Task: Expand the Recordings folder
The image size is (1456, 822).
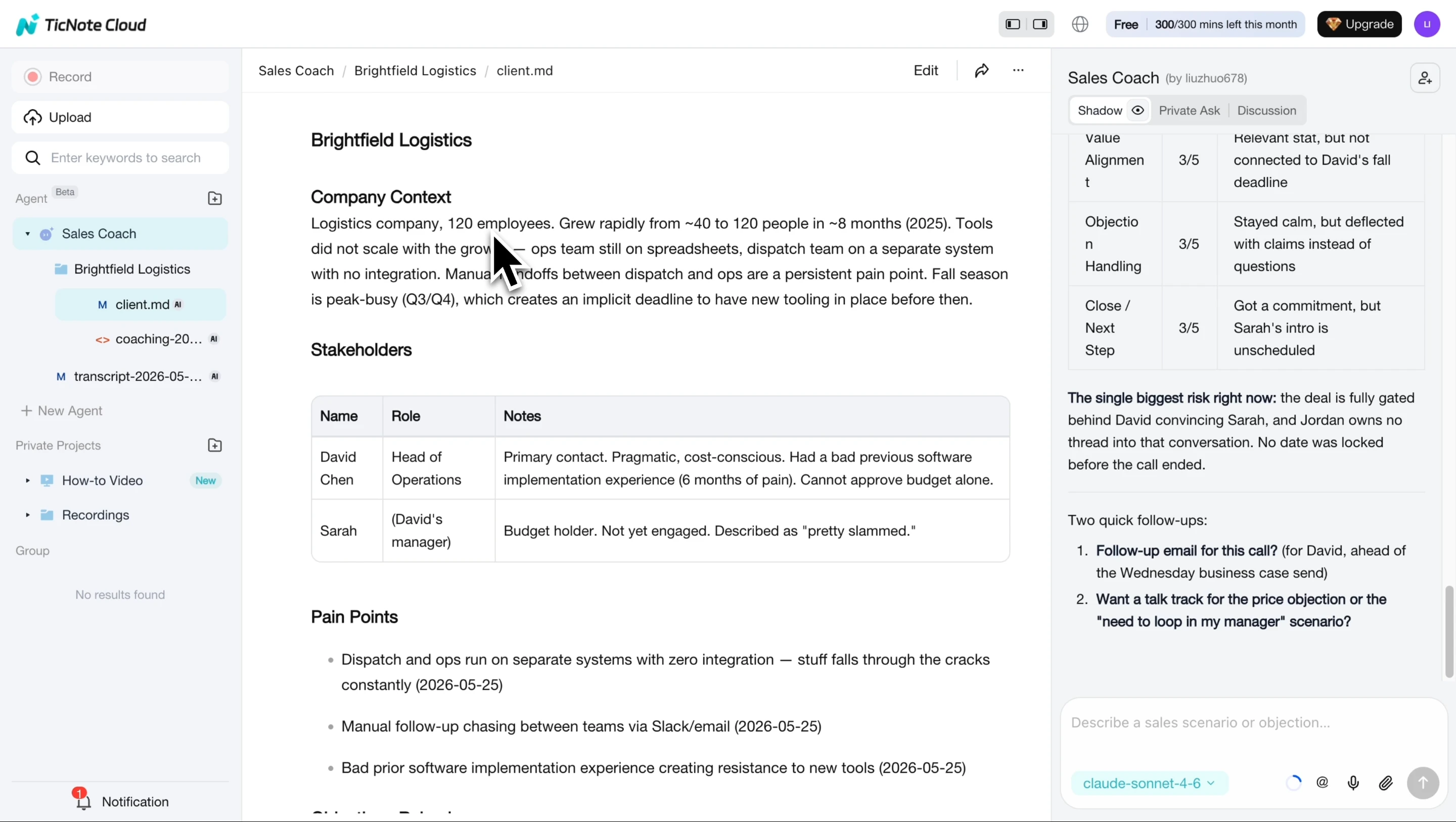Action: pos(28,515)
